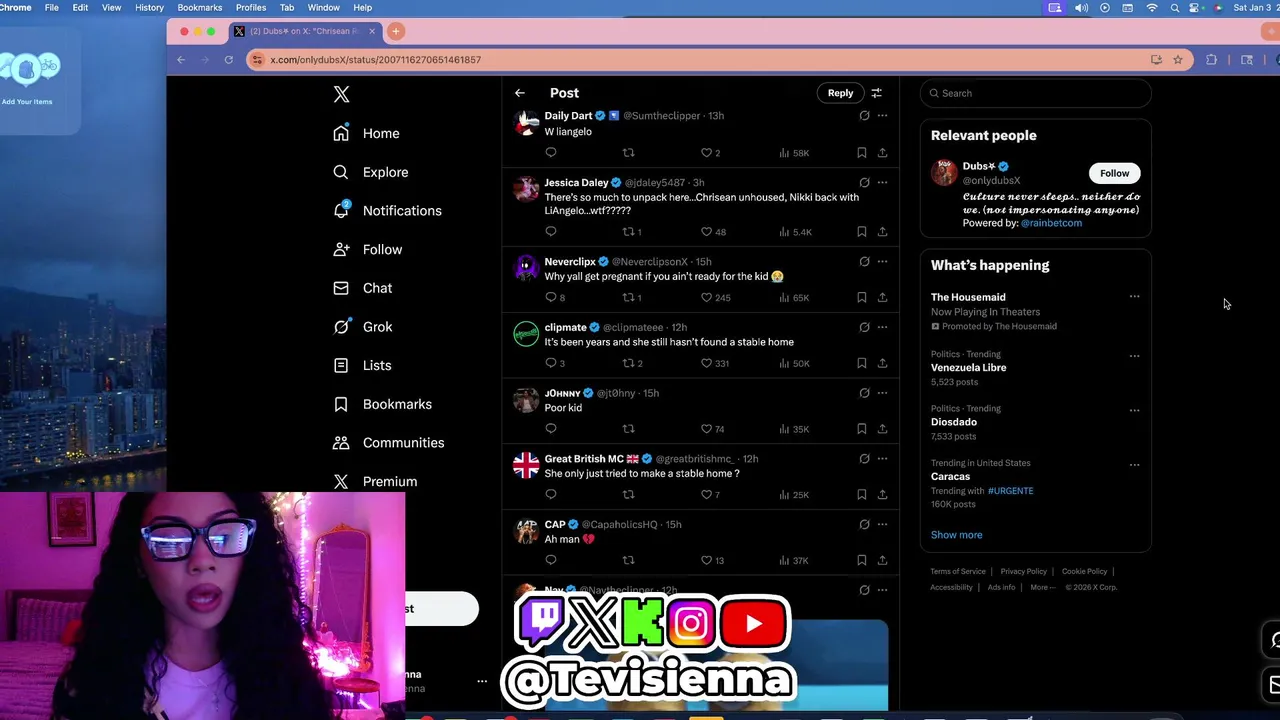1280x720 pixels.
Task: Like Daily Dart's W liangelo reply
Action: point(706,153)
